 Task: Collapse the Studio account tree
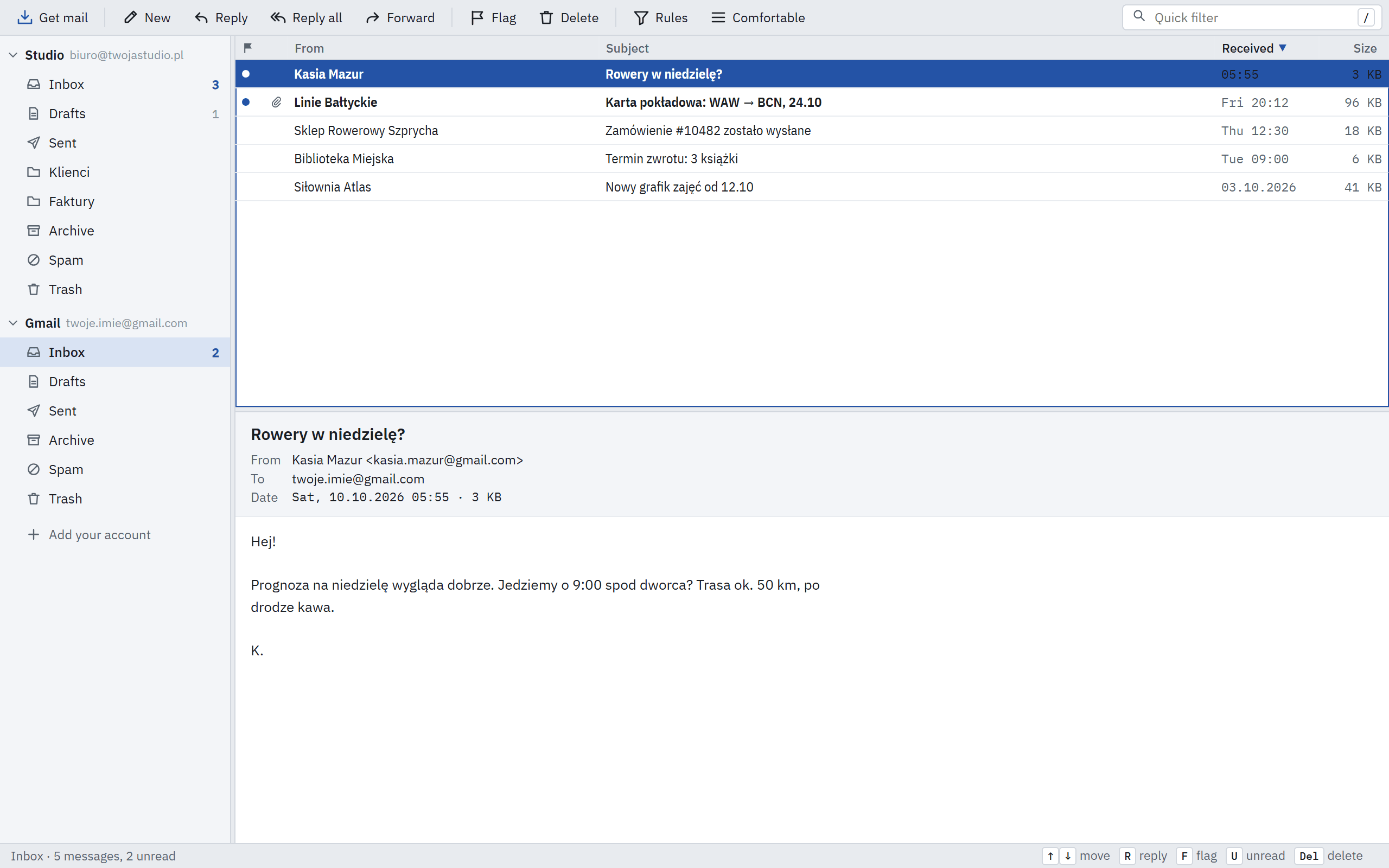coord(12,55)
